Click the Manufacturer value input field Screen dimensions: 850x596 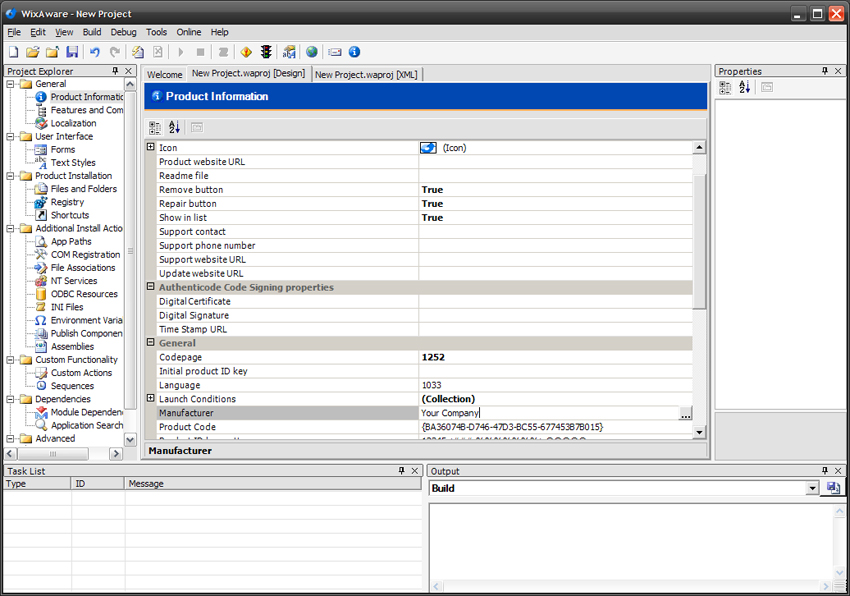pos(549,413)
